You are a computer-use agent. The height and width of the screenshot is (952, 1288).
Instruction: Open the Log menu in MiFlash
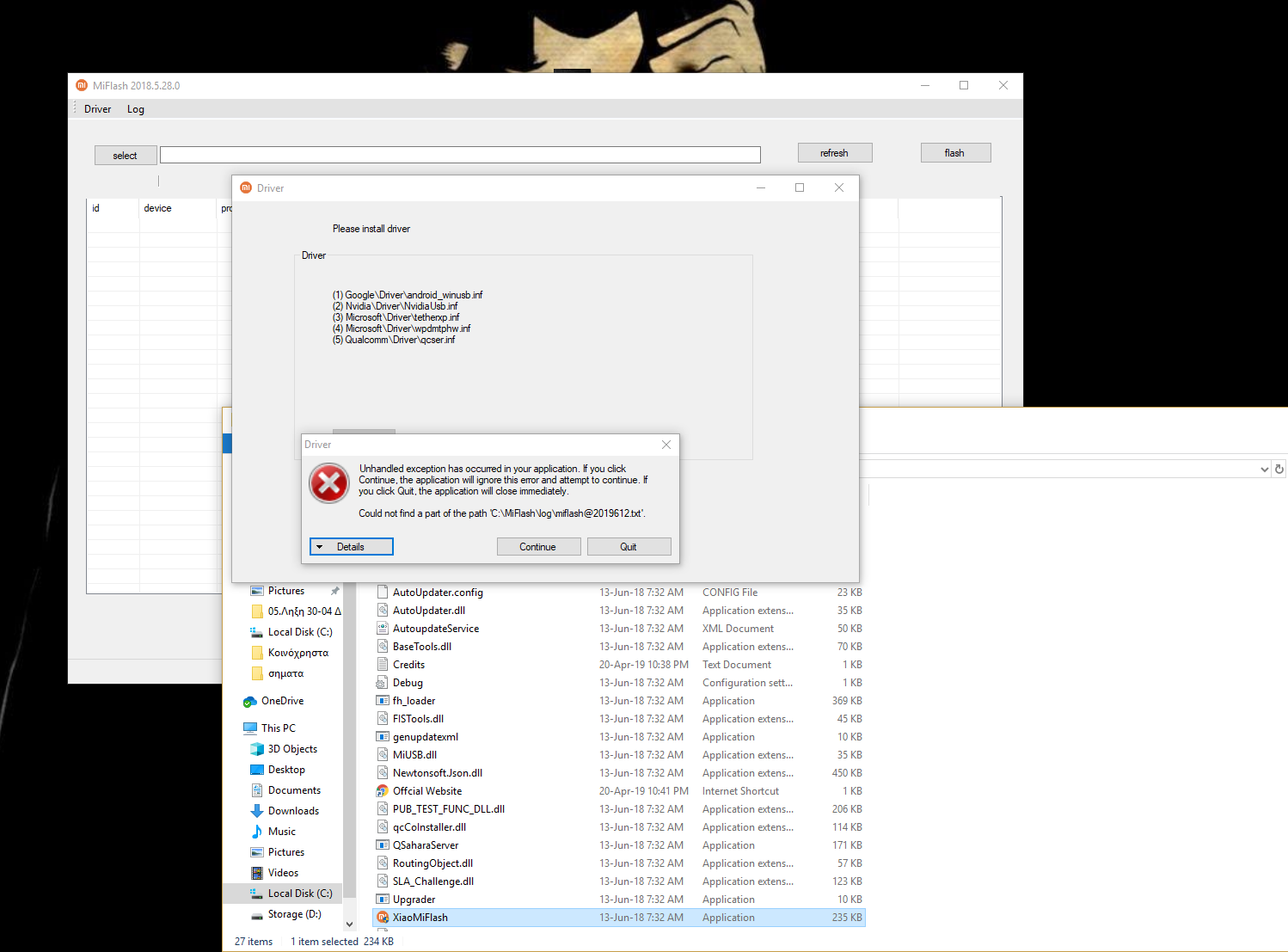(x=136, y=109)
